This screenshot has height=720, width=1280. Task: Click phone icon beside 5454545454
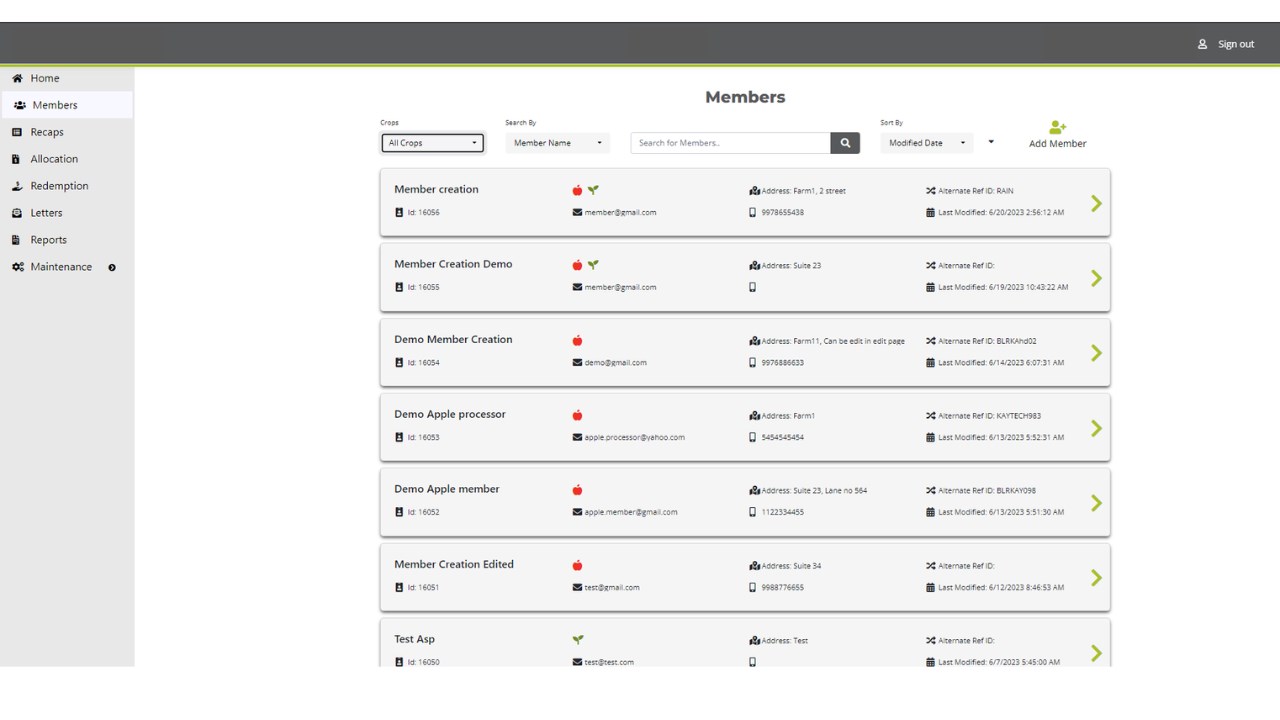pyautogui.click(x=753, y=437)
